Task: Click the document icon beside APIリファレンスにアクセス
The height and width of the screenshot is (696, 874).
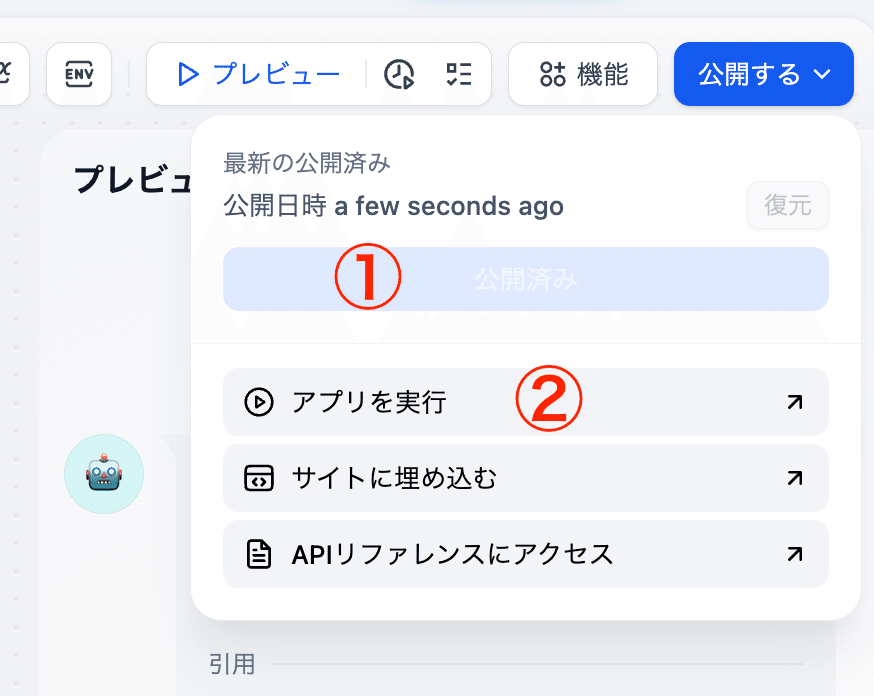Action: coord(258,554)
